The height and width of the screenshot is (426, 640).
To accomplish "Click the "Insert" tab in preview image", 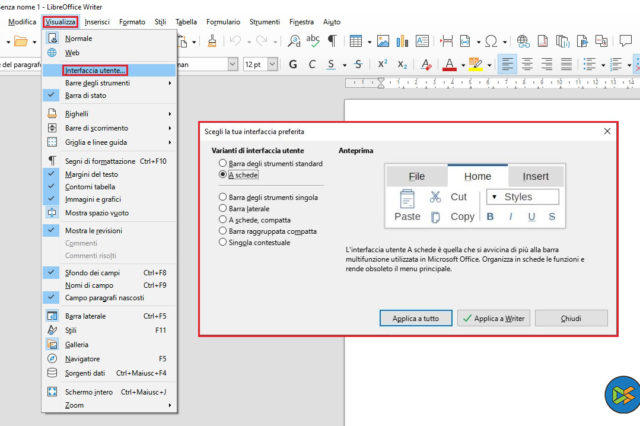I will pos(535,176).
